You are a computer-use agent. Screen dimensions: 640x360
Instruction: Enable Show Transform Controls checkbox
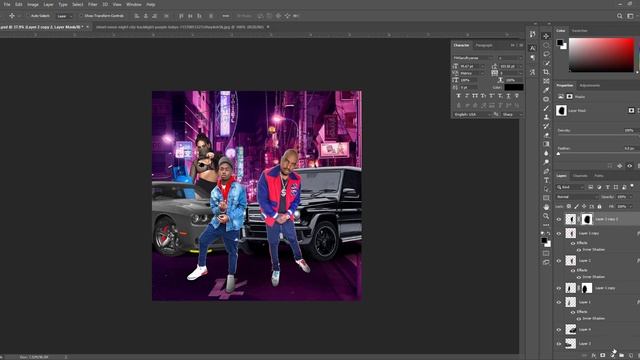[81, 16]
